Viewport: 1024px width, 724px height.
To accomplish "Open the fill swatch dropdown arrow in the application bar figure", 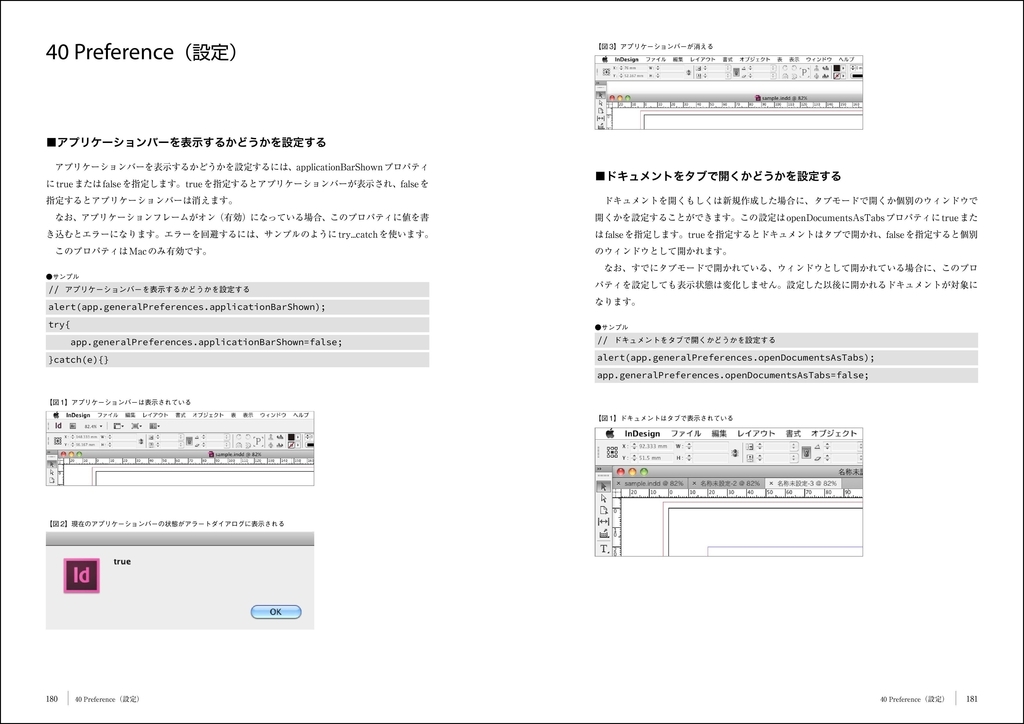I will pos(298,437).
